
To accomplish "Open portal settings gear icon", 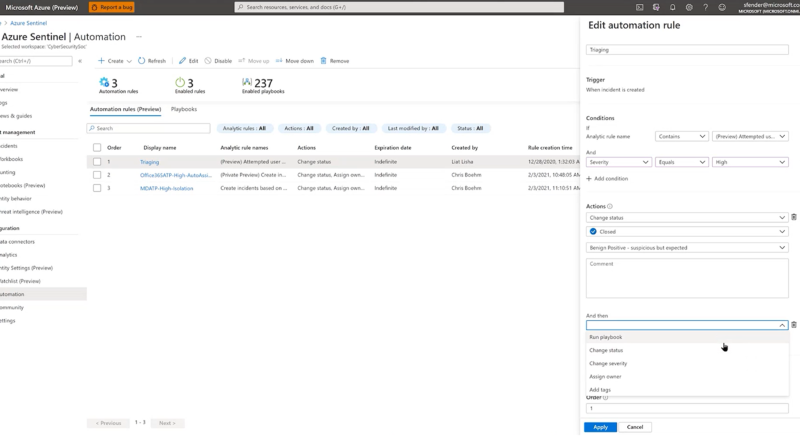I will tap(689, 7).
